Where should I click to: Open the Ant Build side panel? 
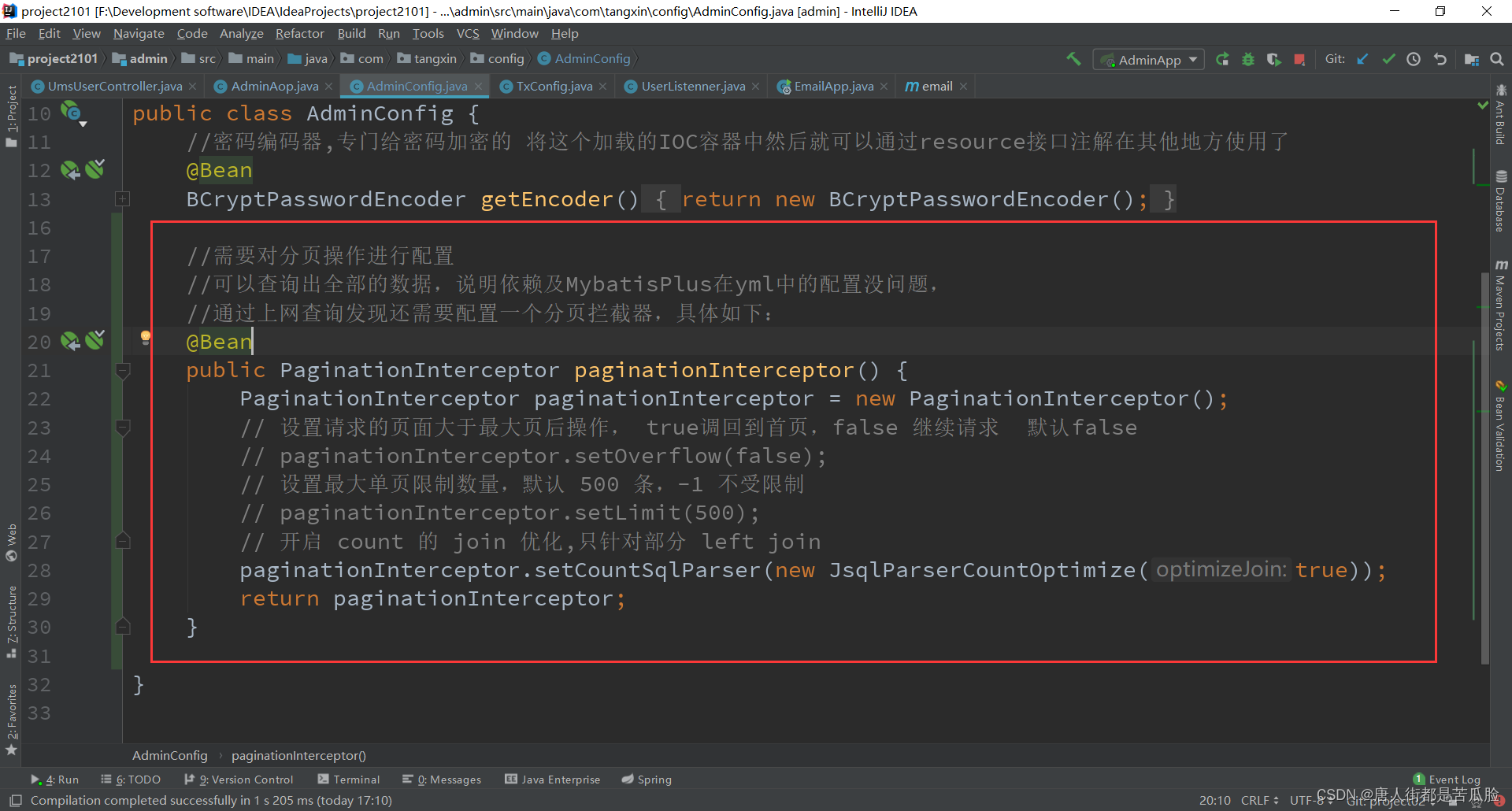coord(1501,114)
